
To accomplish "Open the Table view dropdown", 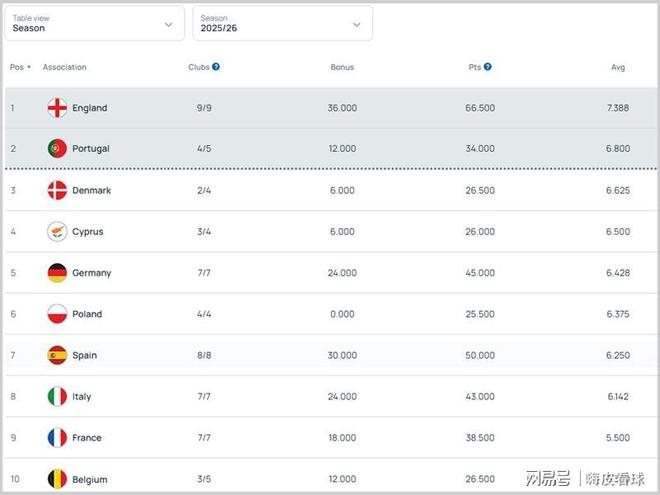I will [x=94, y=24].
